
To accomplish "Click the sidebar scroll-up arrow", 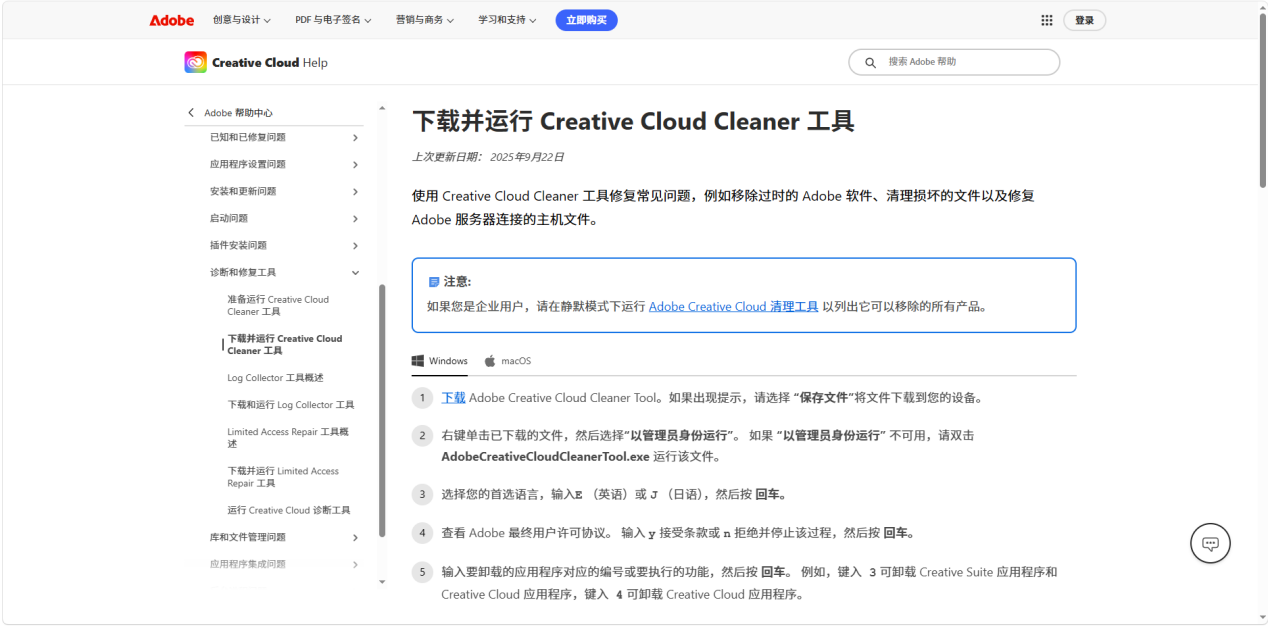I will point(382,108).
